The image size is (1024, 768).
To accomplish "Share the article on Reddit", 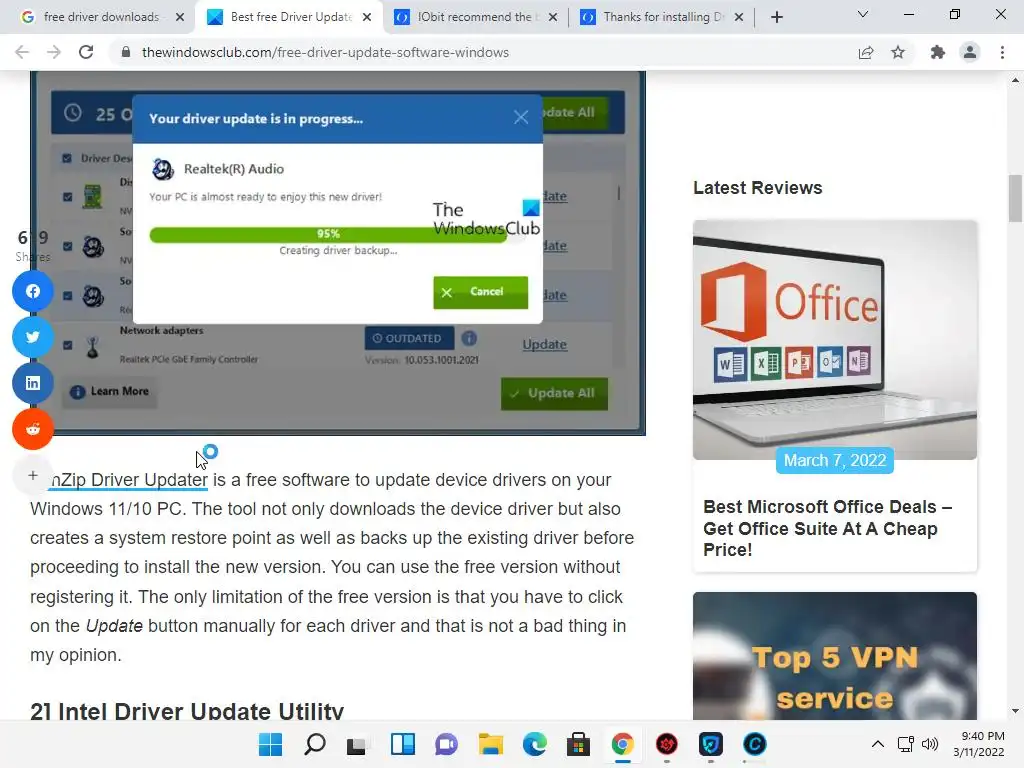I will coord(33,429).
